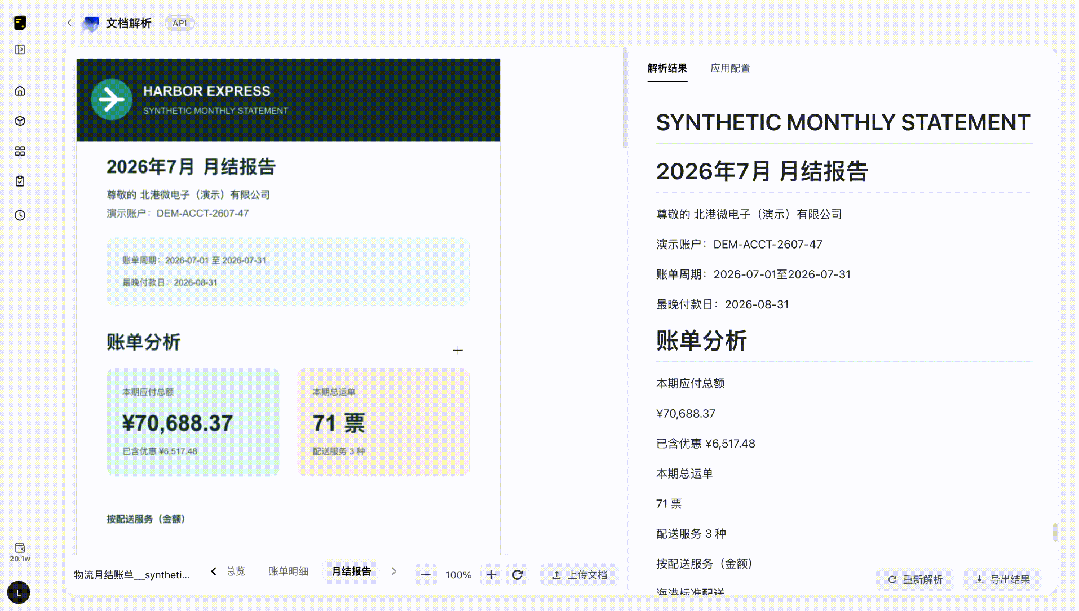The height and width of the screenshot is (611, 1079).
Task: Go back with the header back arrow
Action: click(x=70, y=23)
